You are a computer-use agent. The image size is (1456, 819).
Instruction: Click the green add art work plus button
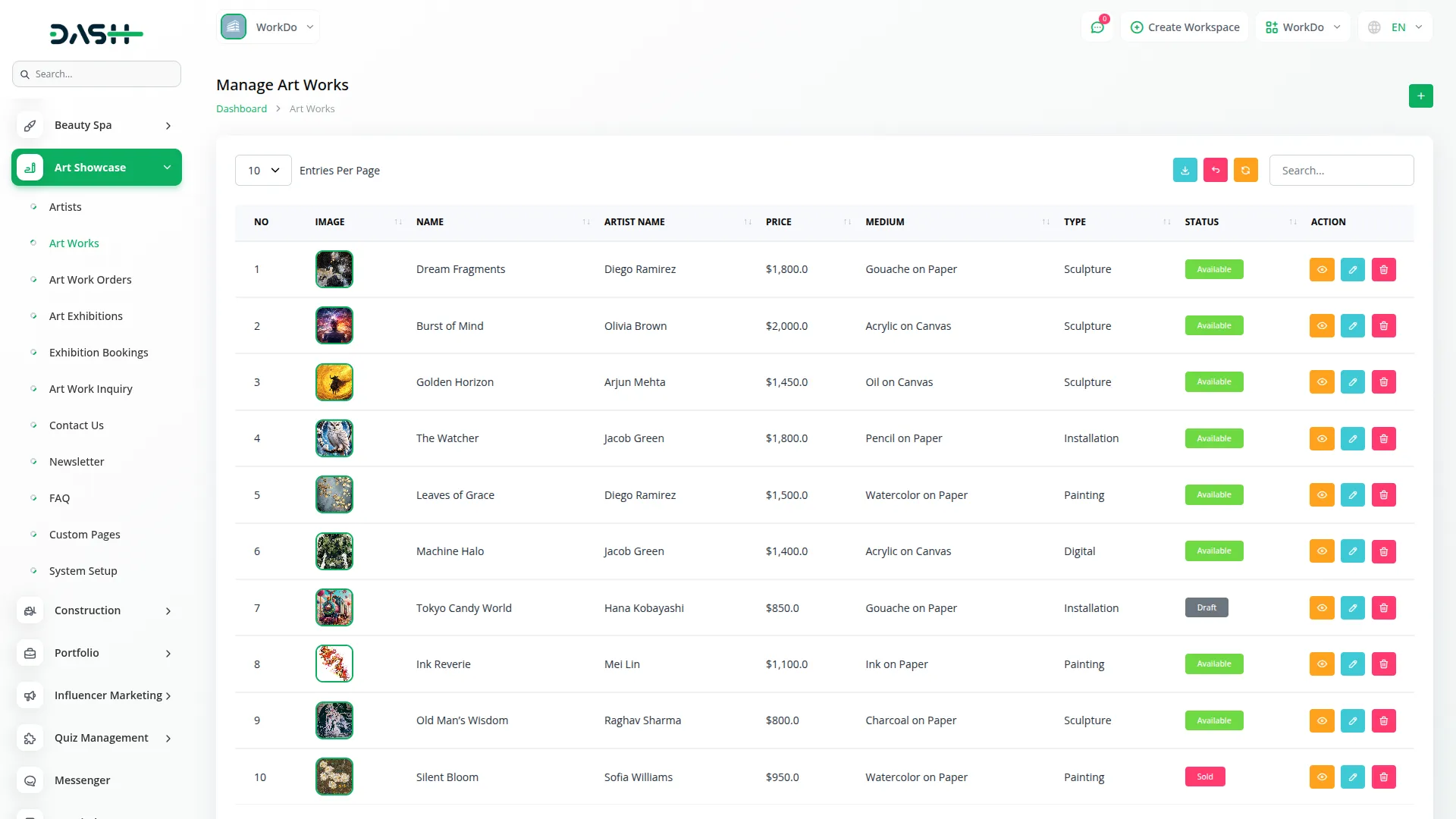click(1420, 96)
